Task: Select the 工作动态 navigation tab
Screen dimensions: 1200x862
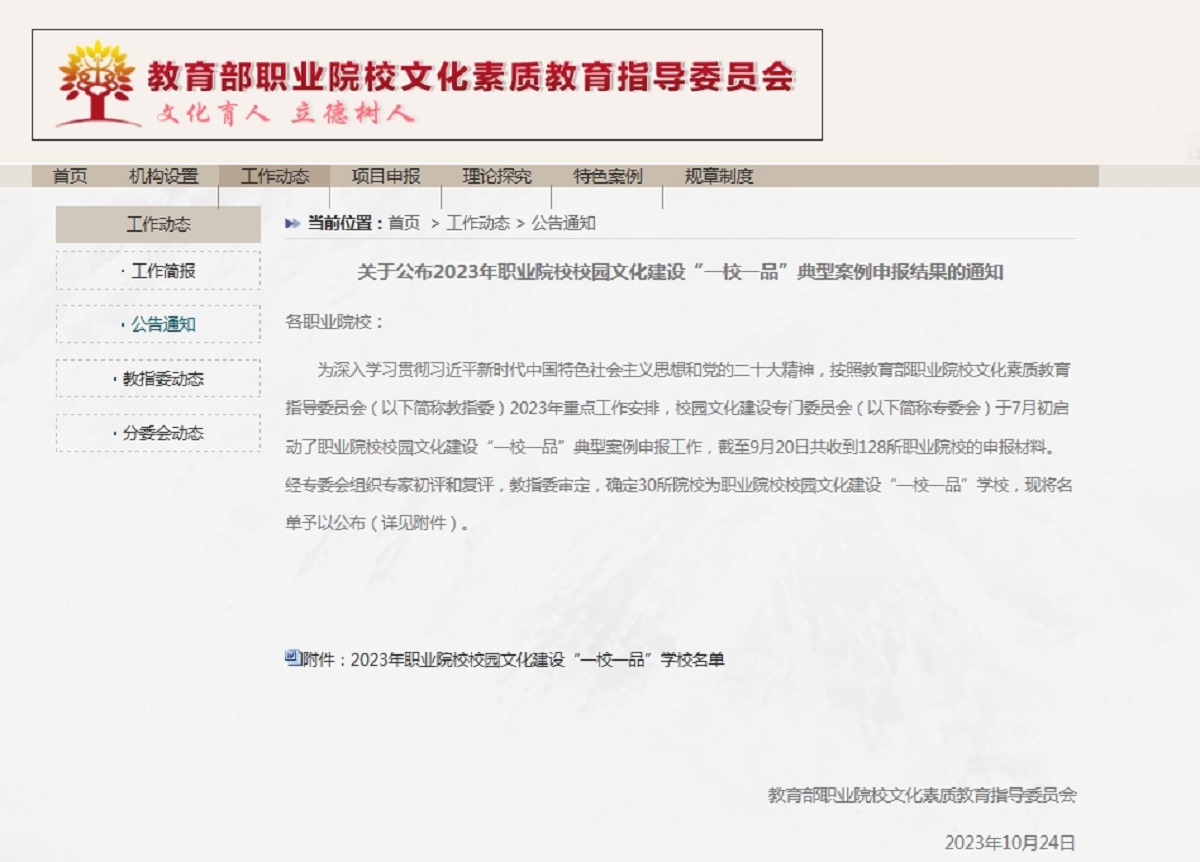Action: (275, 177)
